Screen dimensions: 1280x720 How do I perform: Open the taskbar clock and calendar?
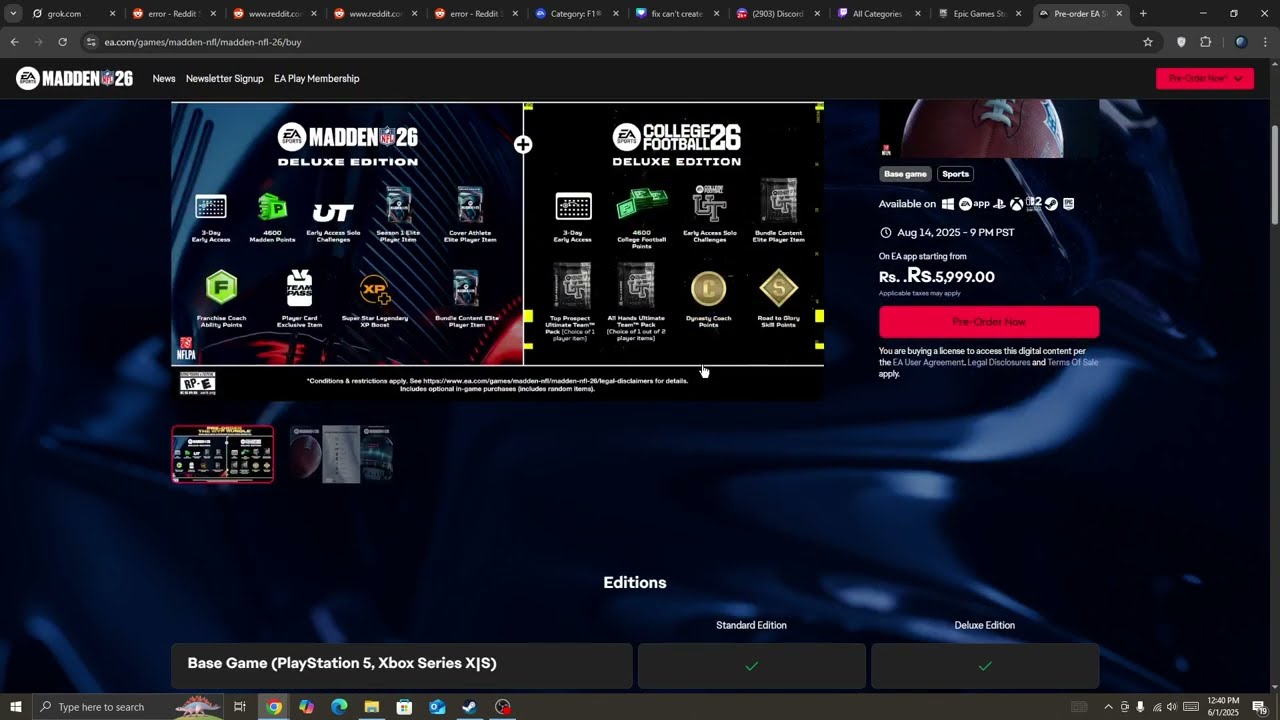1223,707
